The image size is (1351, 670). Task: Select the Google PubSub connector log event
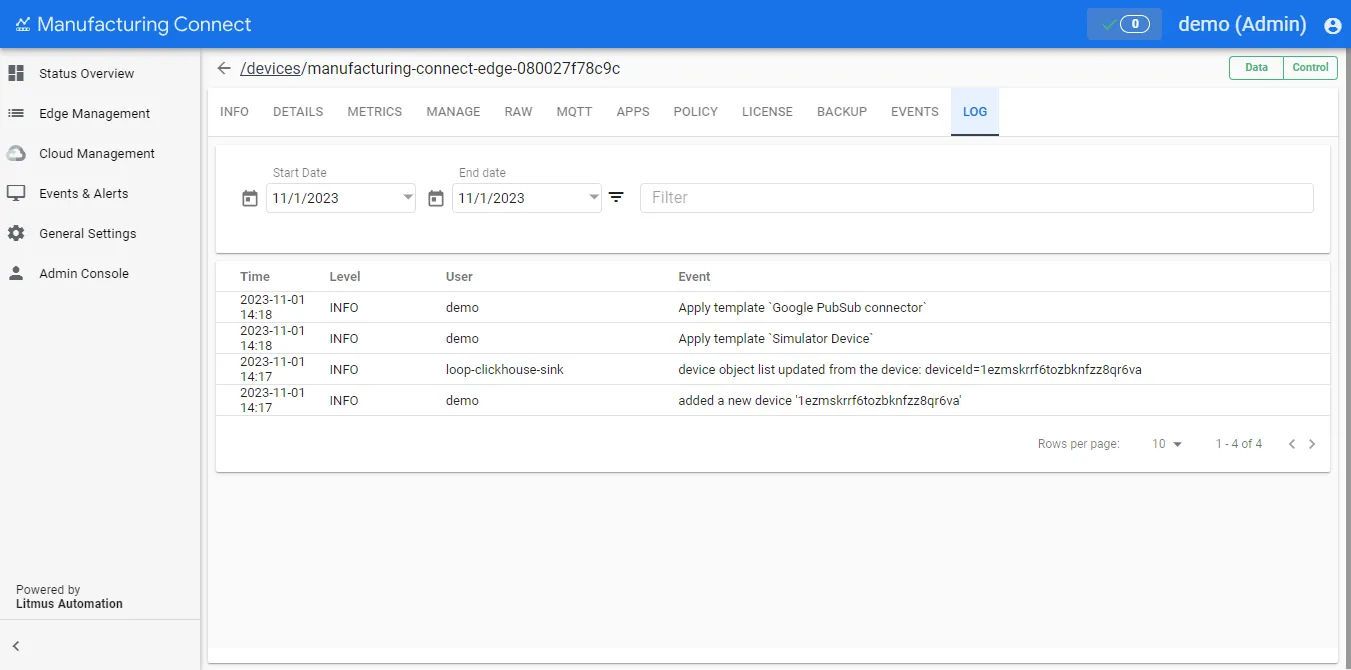[802, 308]
